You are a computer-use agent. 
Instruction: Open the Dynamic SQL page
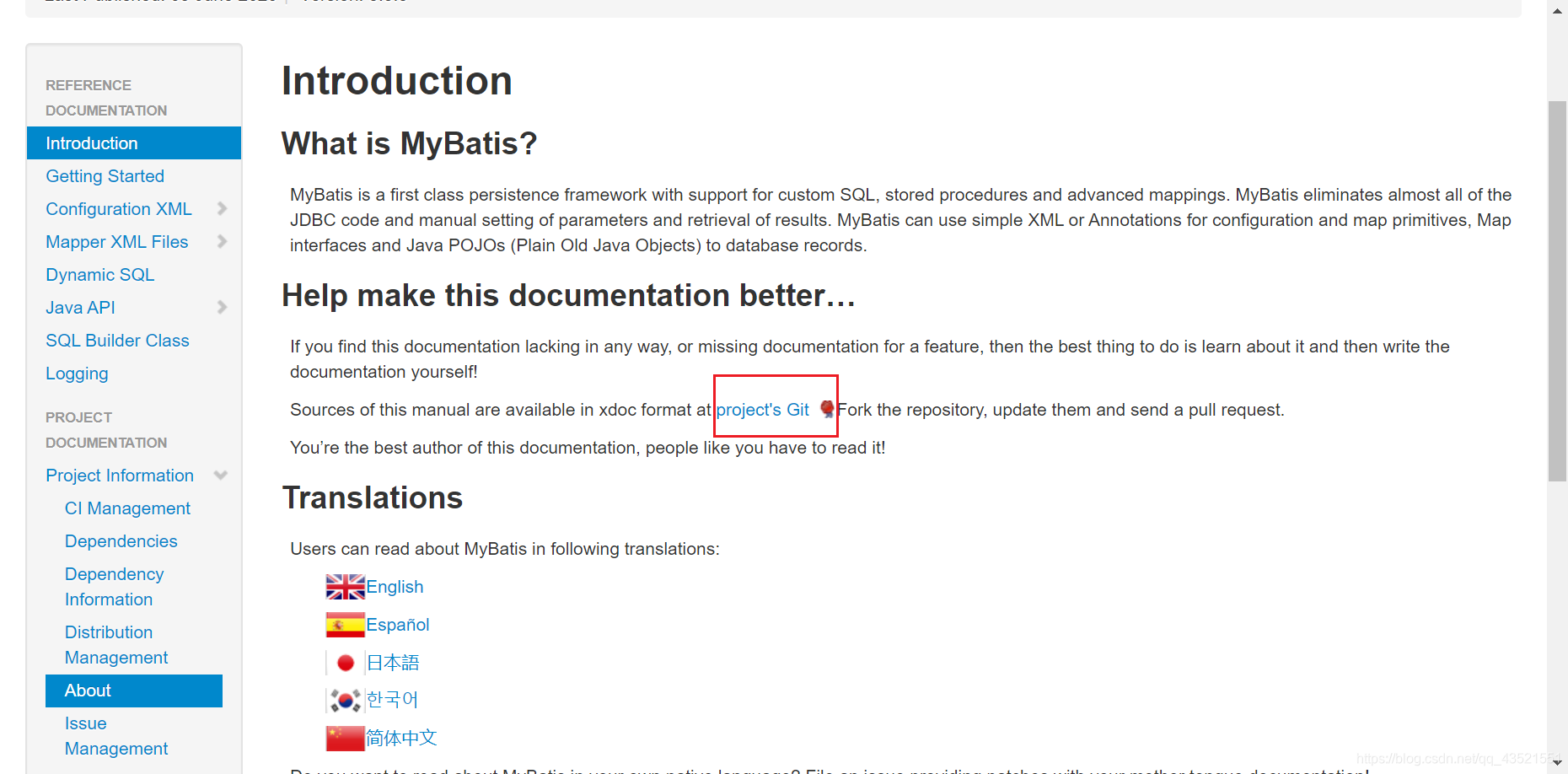99,274
